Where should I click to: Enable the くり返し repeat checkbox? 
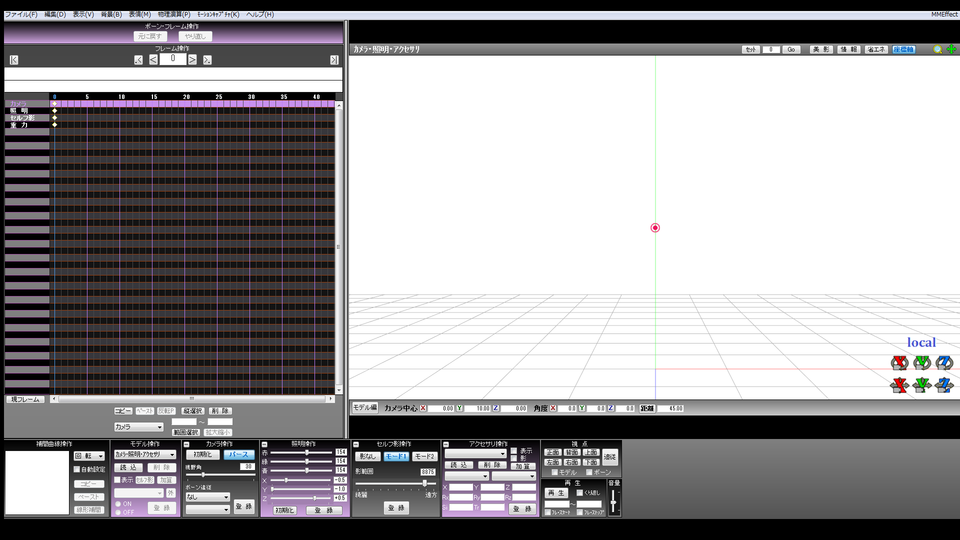point(580,492)
